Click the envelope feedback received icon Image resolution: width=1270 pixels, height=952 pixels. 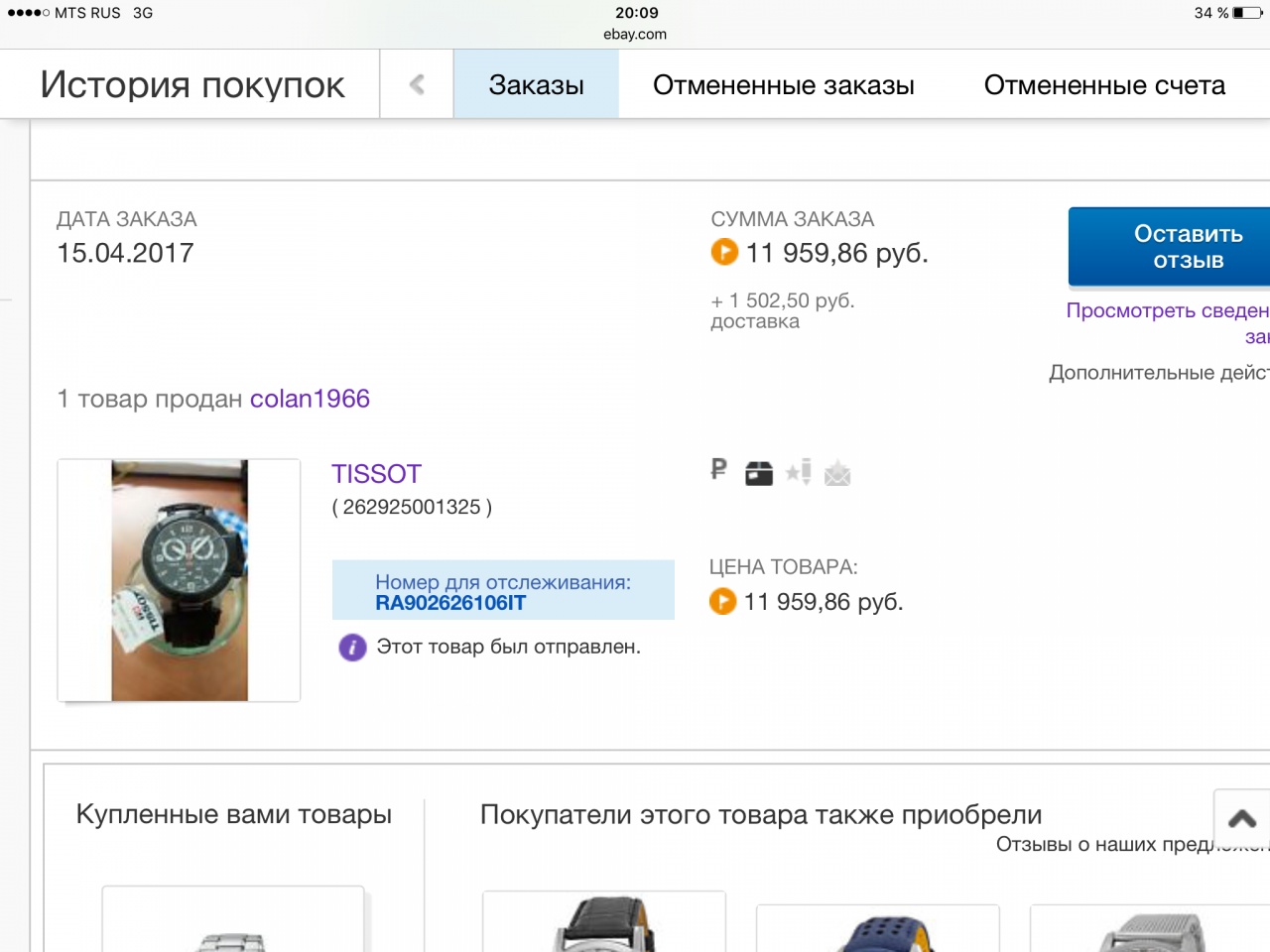pyautogui.click(x=837, y=473)
